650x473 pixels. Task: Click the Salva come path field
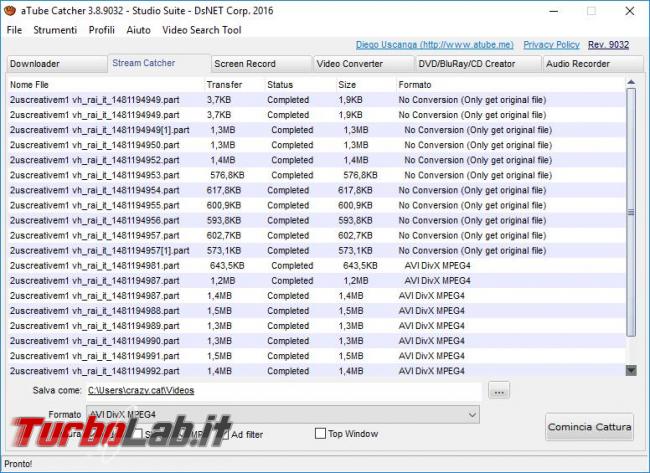coord(284,391)
